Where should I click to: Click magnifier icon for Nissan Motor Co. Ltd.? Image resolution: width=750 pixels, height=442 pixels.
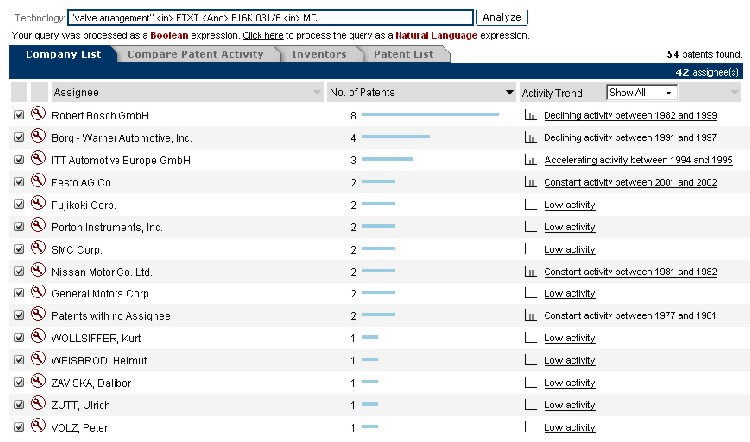coord(38,270)
